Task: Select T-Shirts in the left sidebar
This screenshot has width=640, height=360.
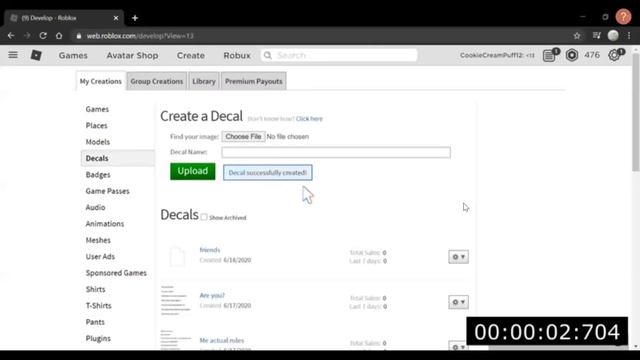Action: click(98, 305)
